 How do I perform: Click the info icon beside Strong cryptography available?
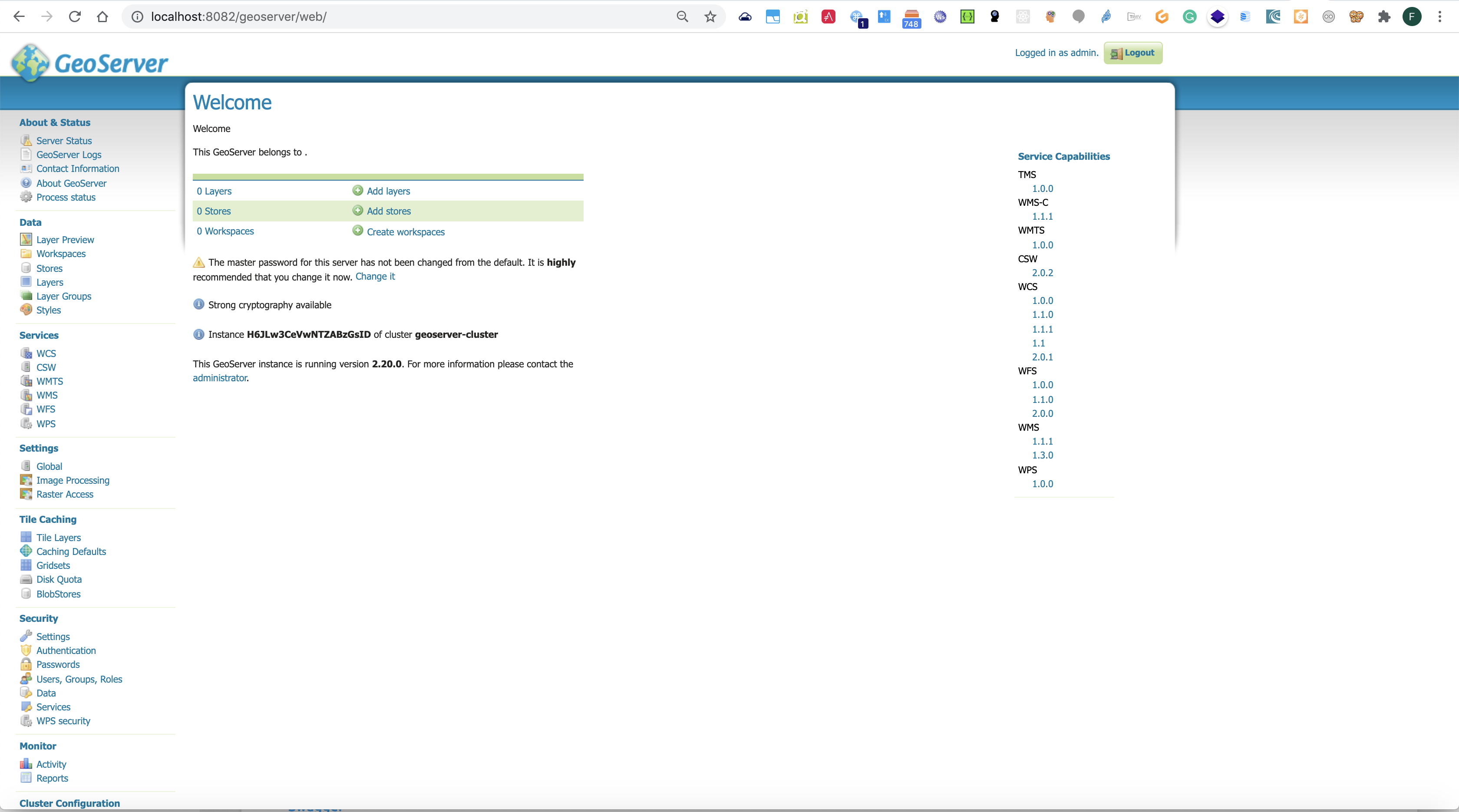point(198,304)
